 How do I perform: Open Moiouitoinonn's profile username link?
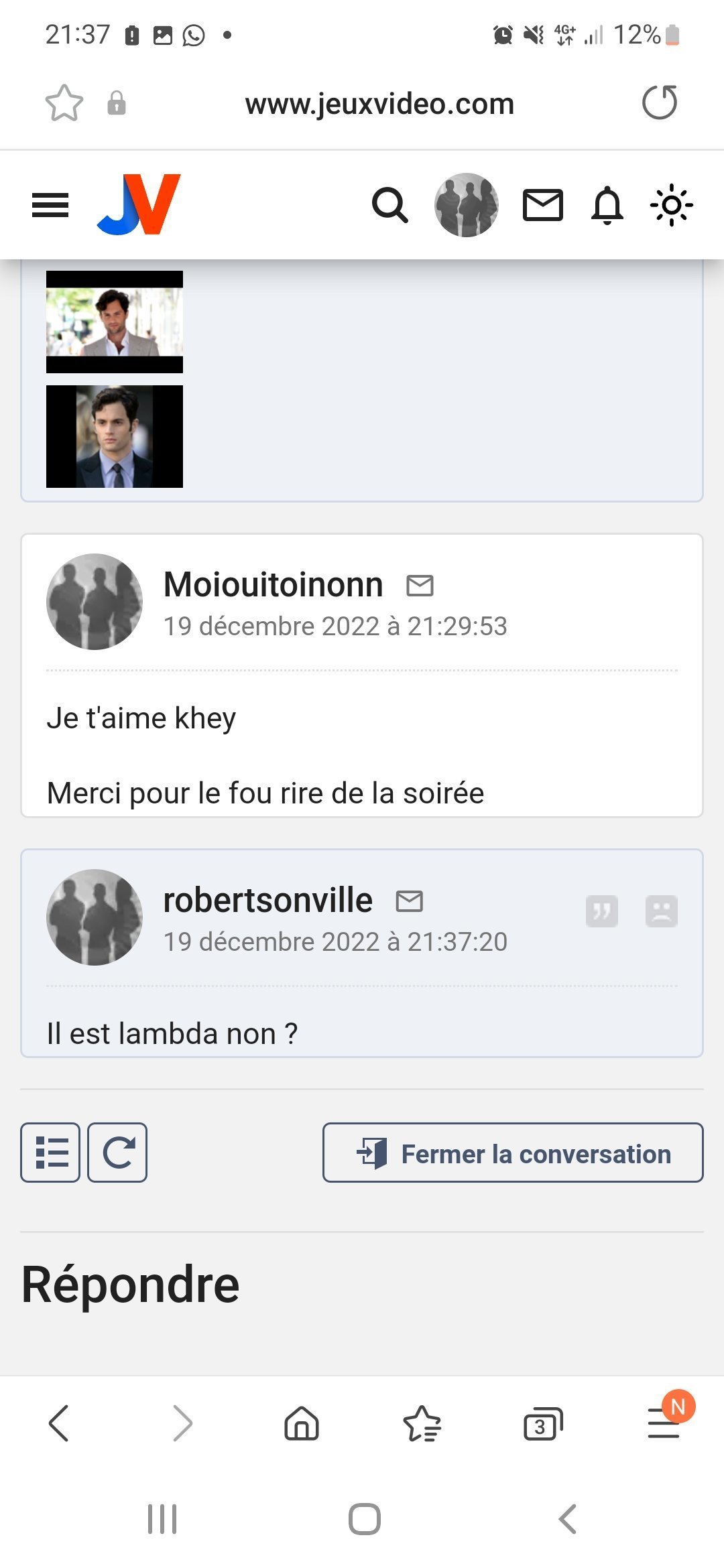(x=274, y=584)
